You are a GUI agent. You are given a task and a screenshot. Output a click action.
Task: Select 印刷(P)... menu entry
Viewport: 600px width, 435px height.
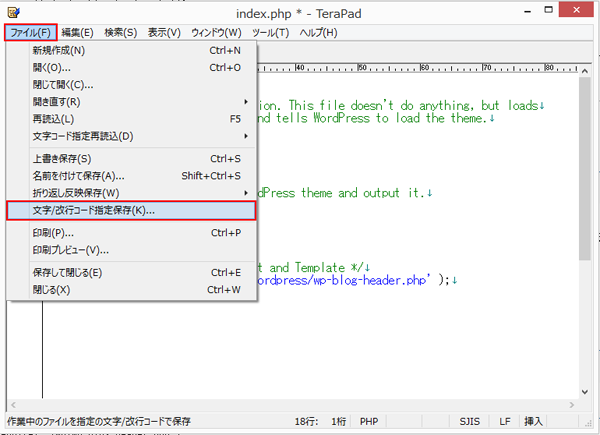(131, 233)
